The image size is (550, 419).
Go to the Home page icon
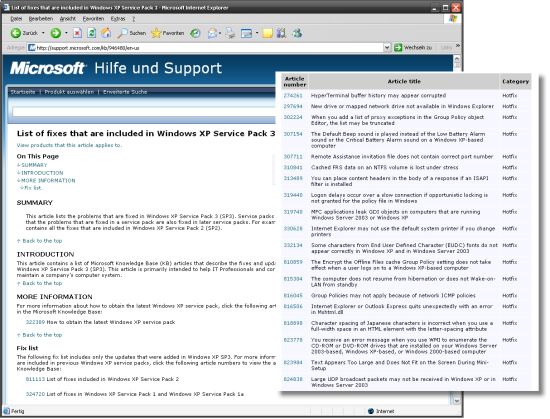[x=106, y=33]
